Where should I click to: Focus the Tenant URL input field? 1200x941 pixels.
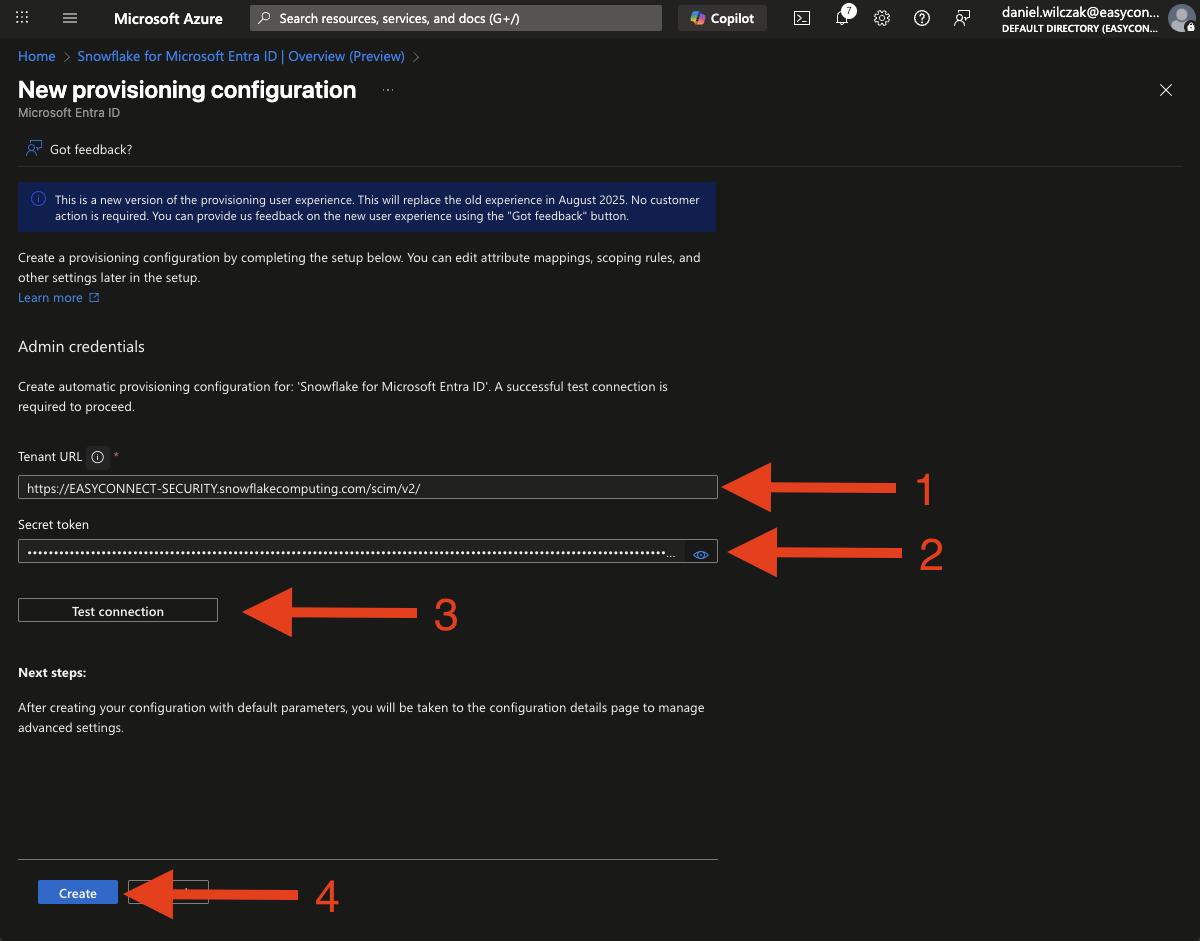click(367, 488)
